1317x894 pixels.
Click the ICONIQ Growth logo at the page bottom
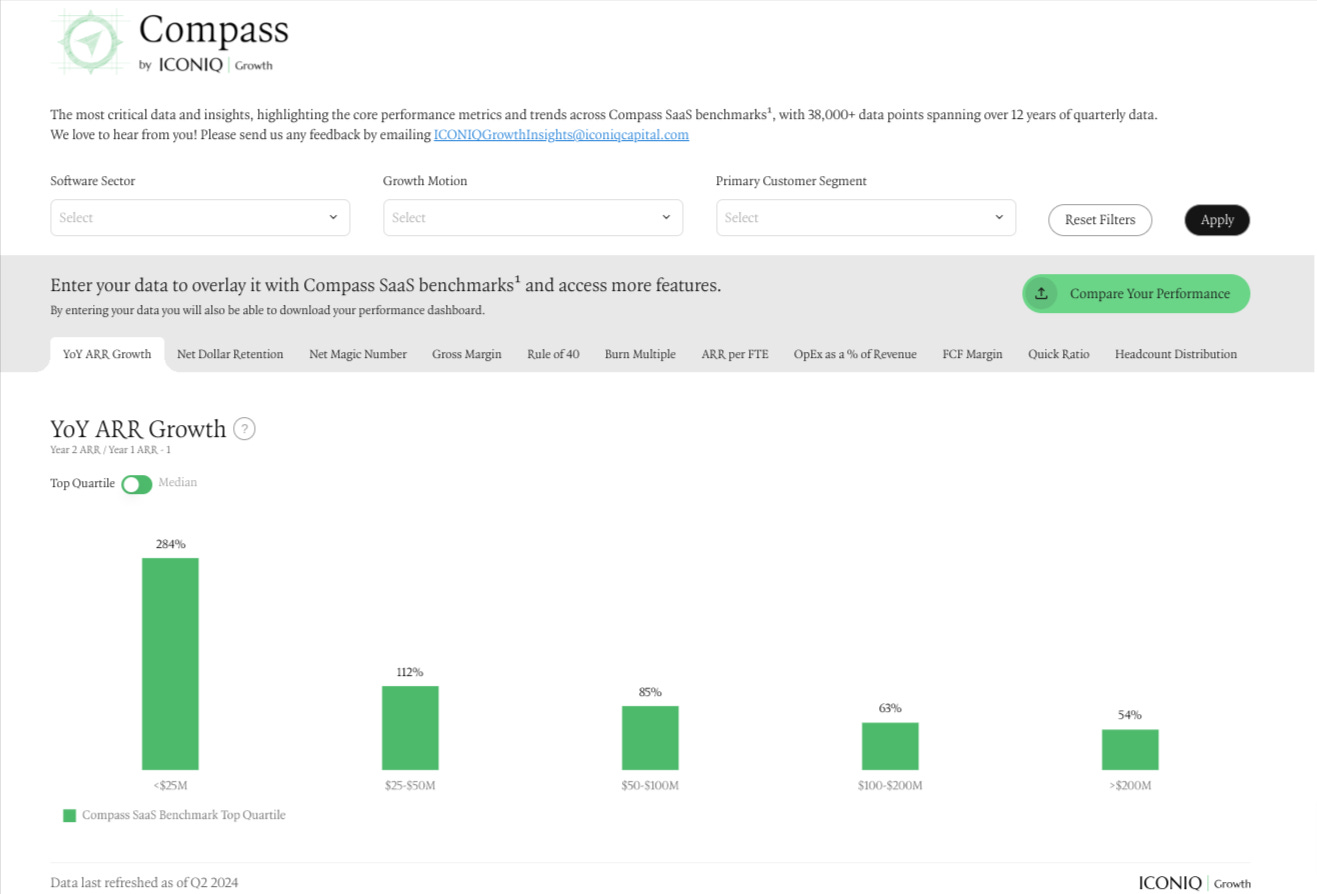point(1194,883)
